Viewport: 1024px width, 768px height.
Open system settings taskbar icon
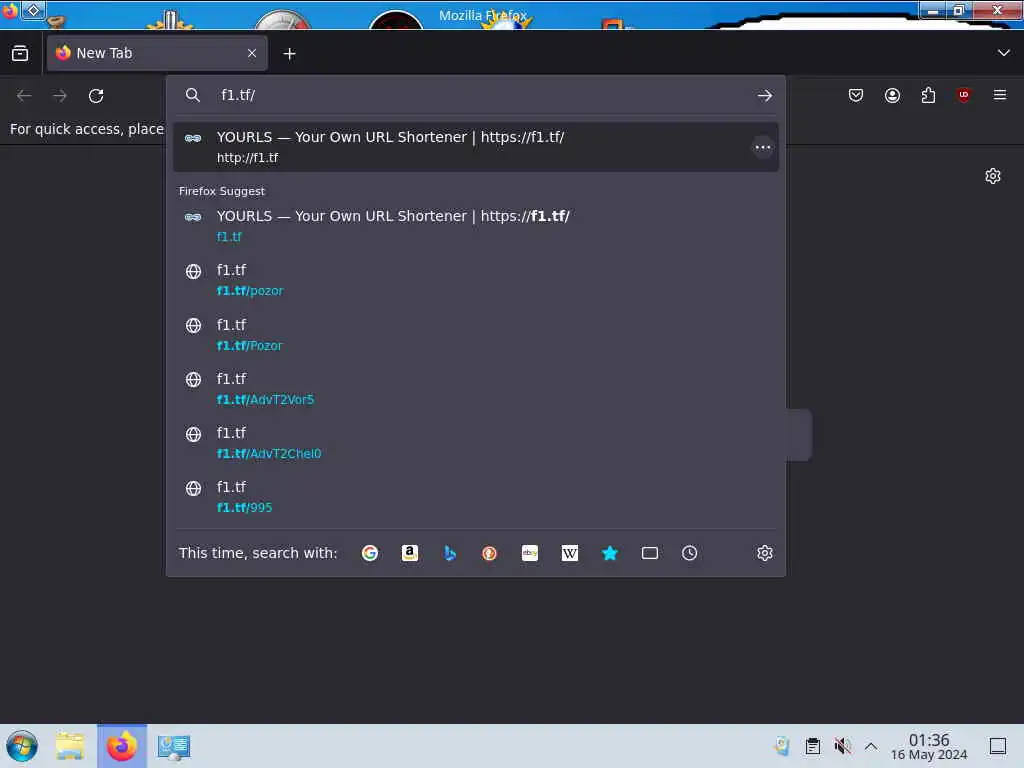pos(174,746)
